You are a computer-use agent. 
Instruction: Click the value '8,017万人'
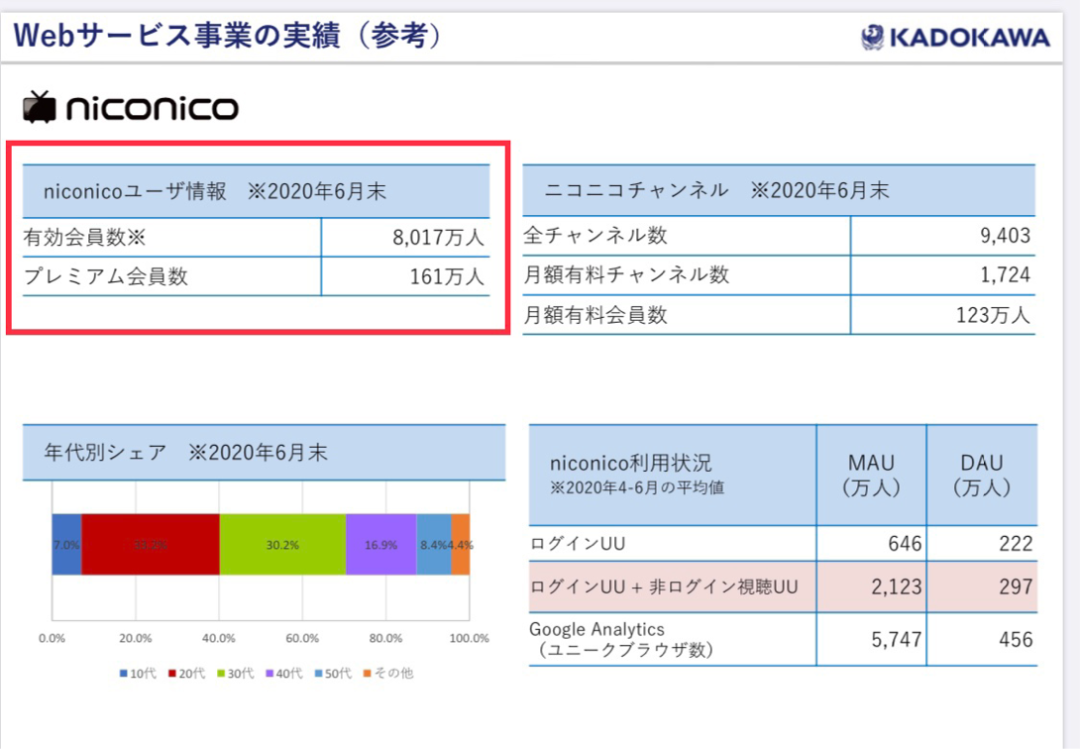[x=438, y=238]
